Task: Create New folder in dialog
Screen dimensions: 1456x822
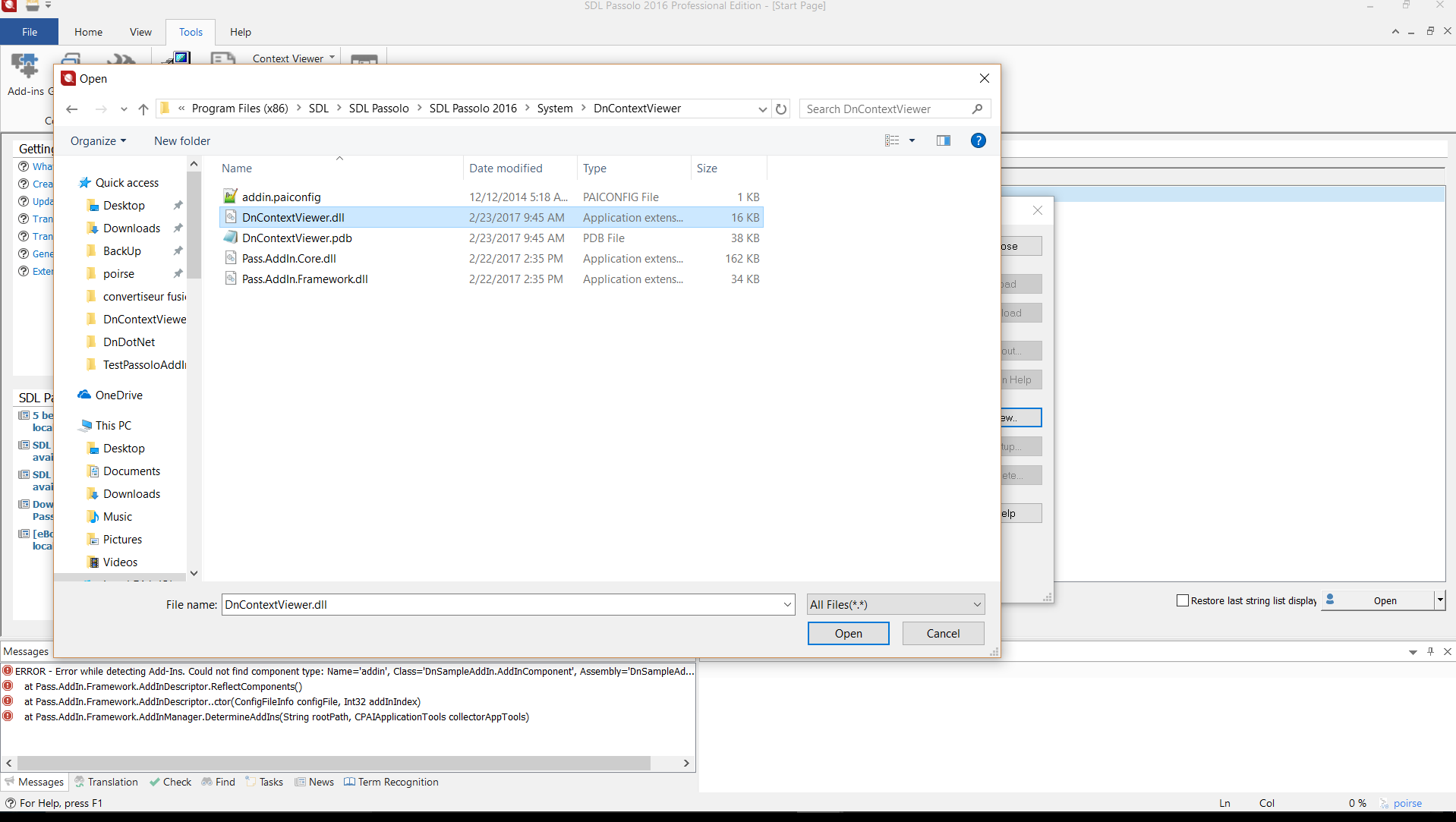Action: click(182, 141)
